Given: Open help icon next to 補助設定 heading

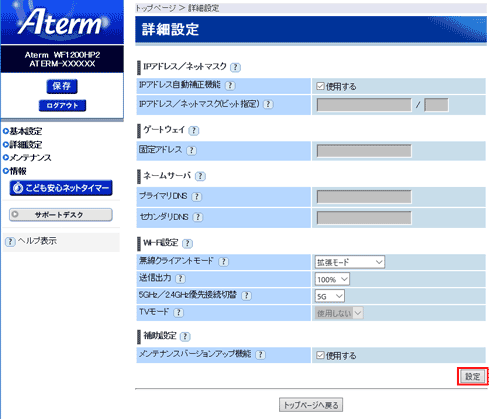Looking at the screenshot, I should (x=185, y=336).
